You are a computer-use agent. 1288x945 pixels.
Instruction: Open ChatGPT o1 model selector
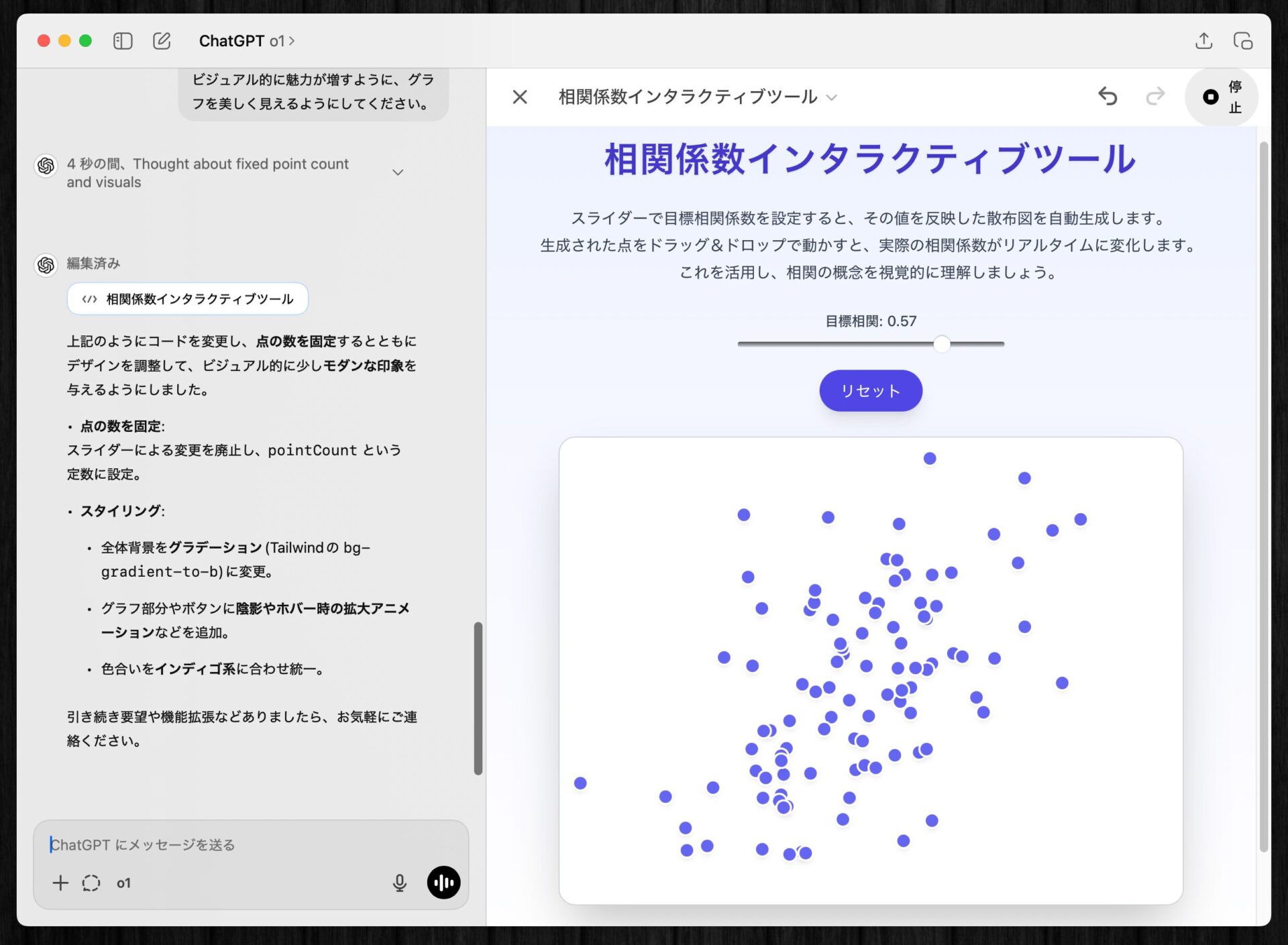(246, 41)
